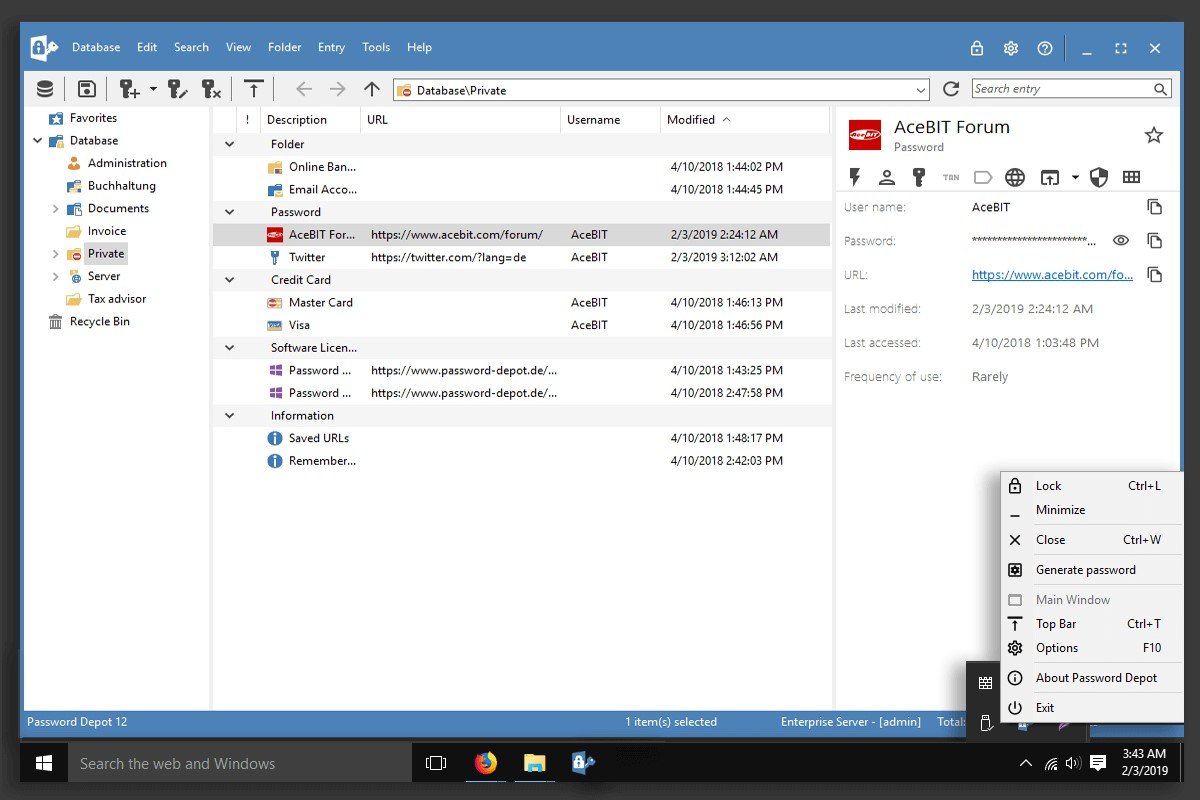Collapse the Folder group in list

click(x=229, y=144)
